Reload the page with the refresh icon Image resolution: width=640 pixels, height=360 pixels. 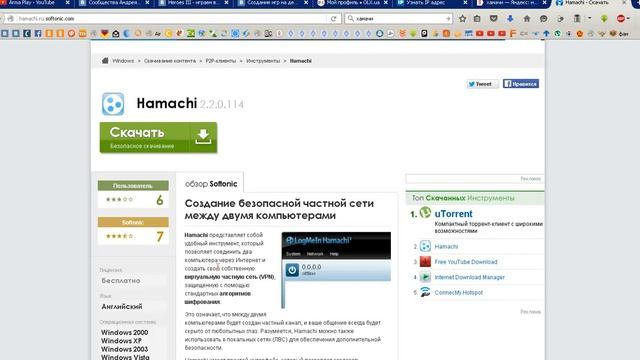(x=333, y=18)
